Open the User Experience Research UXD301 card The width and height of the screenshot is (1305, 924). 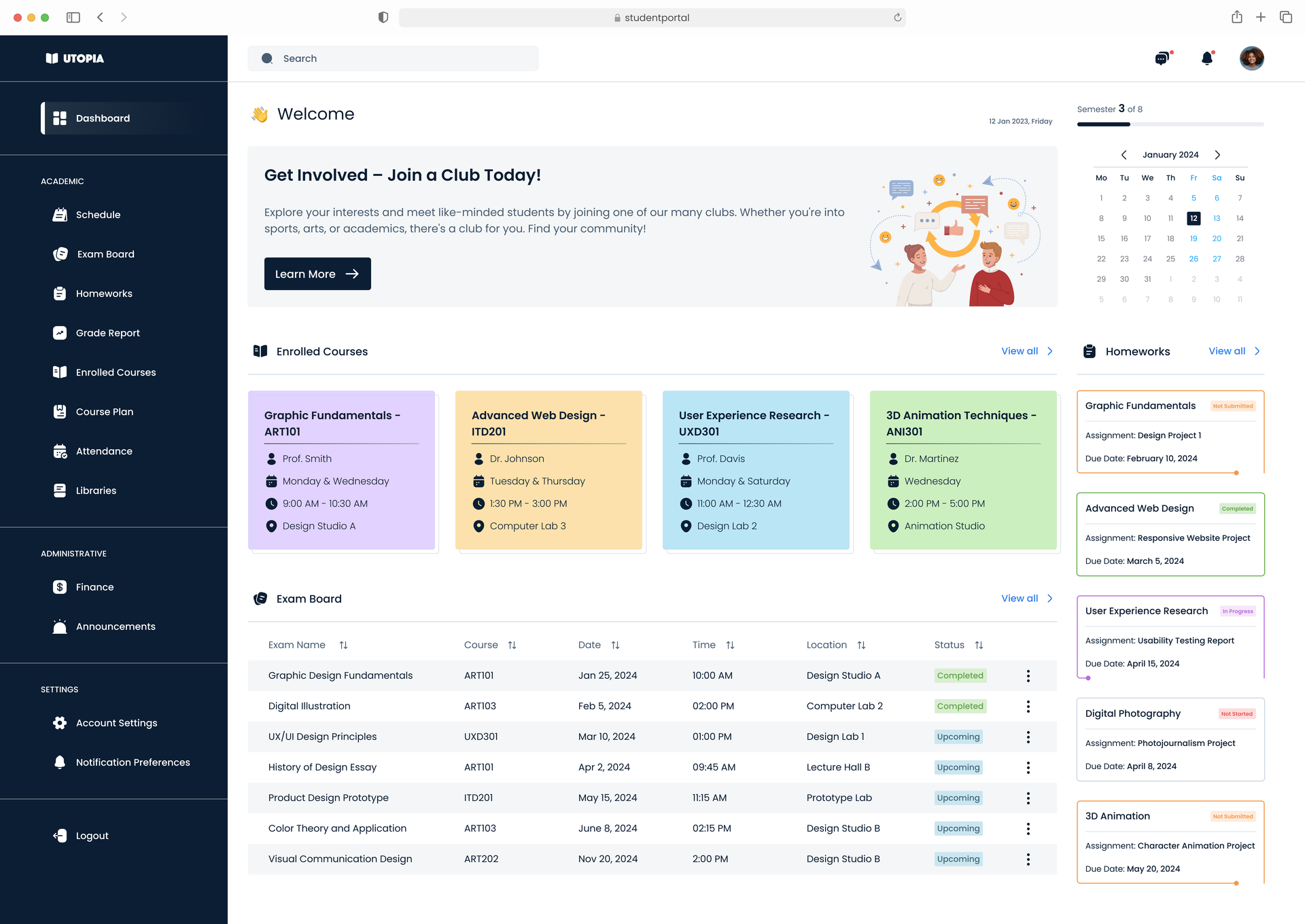click(756, 470)
